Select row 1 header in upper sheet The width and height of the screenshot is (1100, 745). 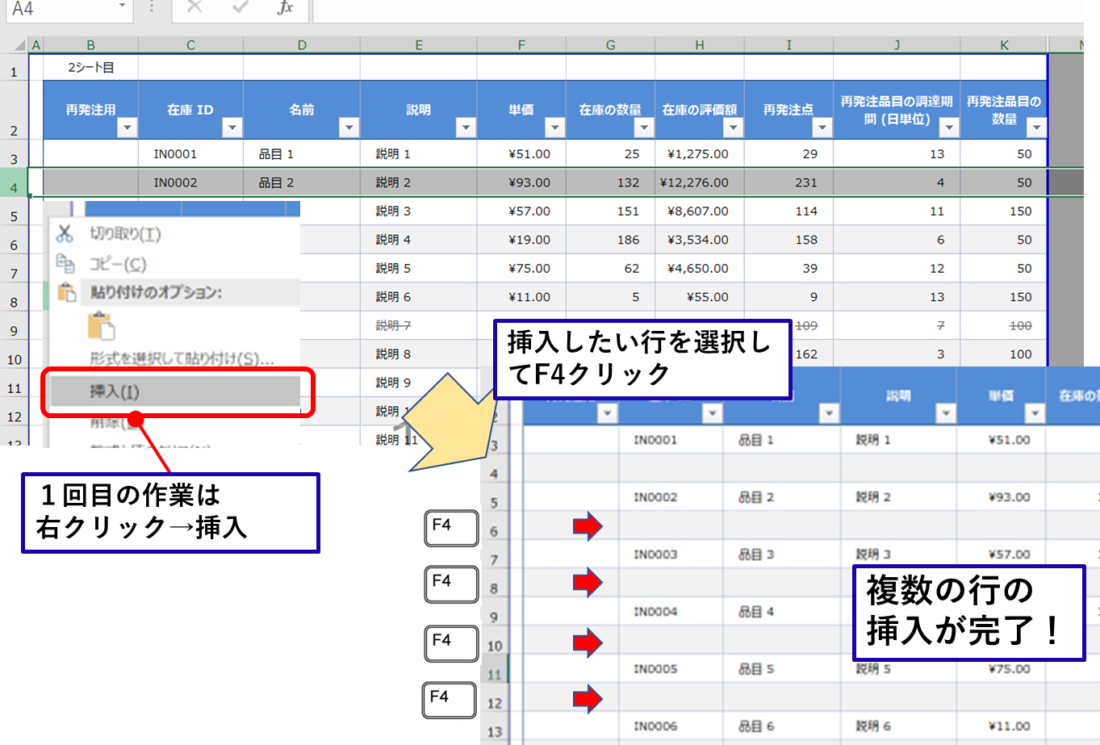point(14,69)
